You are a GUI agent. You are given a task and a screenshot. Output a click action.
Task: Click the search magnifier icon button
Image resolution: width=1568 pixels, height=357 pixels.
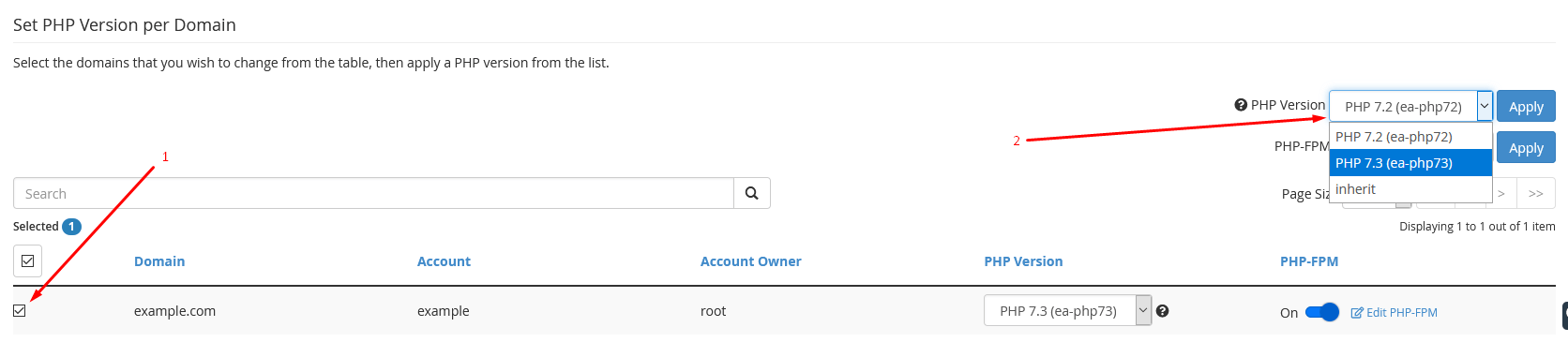(751, 193)
